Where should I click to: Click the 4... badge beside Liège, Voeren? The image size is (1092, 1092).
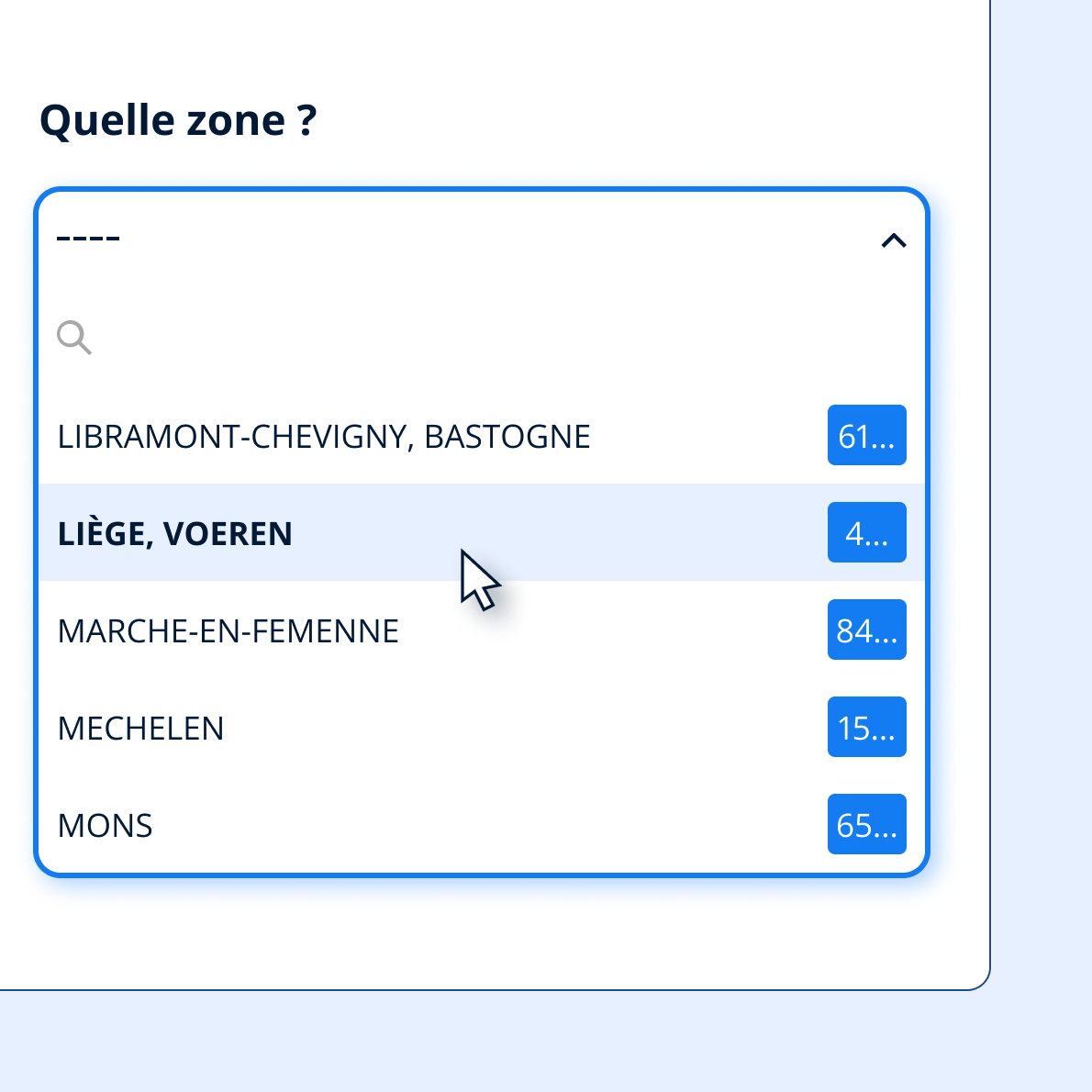866,532
